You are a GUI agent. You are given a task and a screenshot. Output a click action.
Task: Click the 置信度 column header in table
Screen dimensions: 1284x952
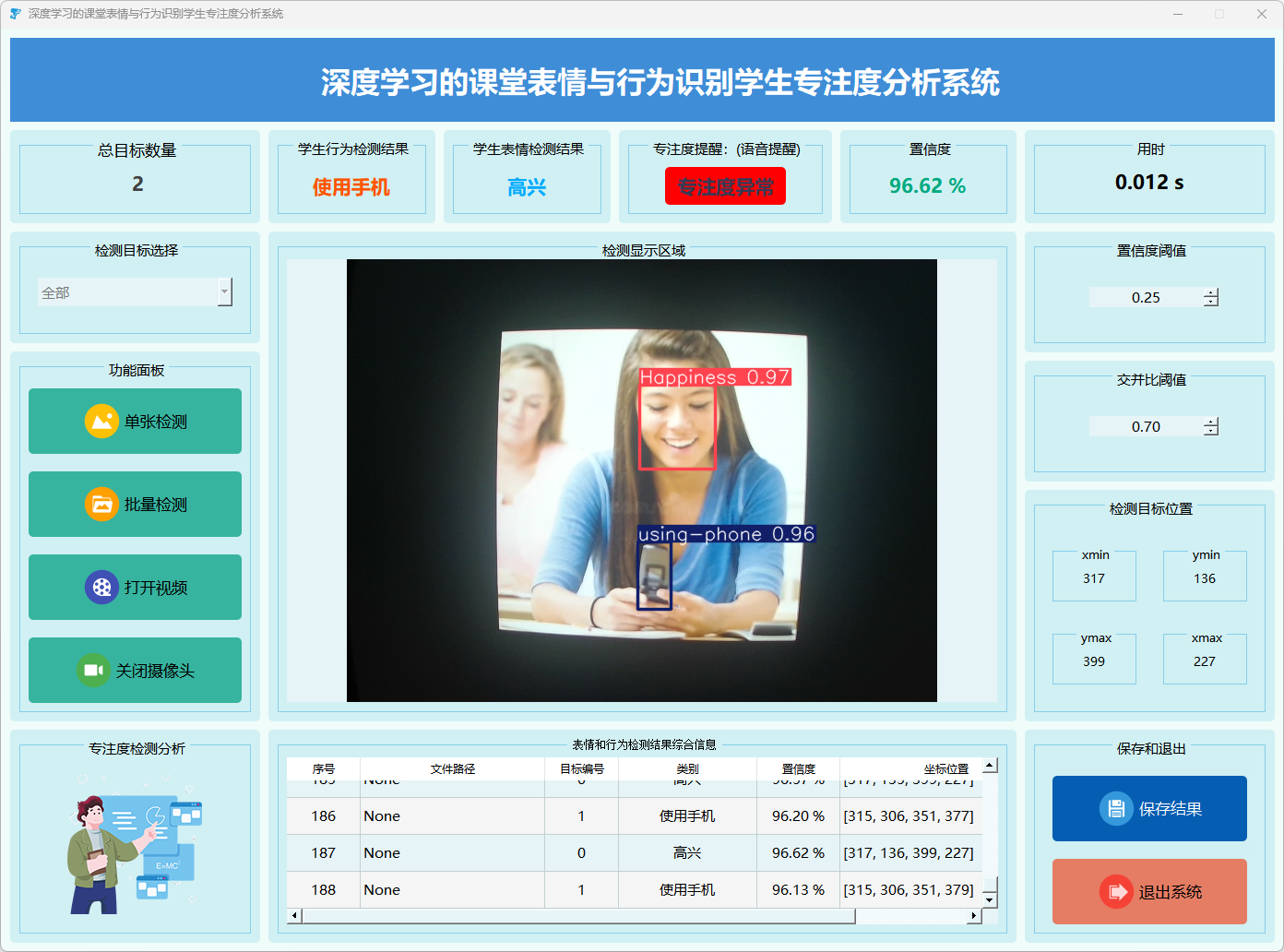(798, 768)
